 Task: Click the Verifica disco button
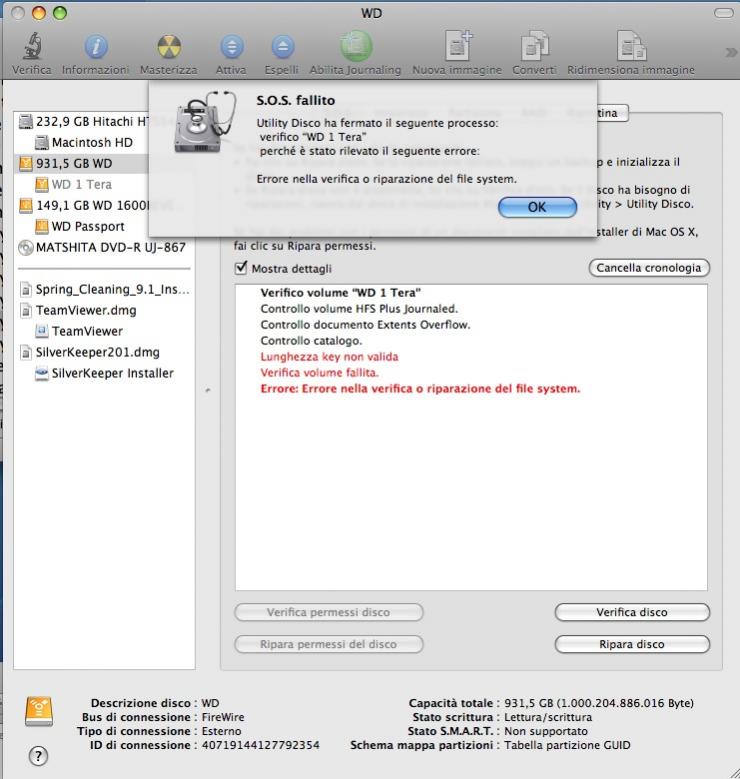click(632, 612)
